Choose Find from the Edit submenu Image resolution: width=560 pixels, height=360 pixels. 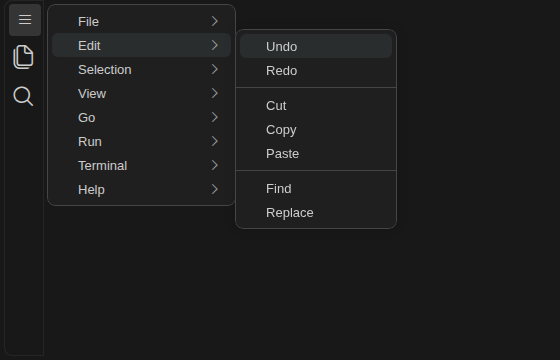coord(316,188)
